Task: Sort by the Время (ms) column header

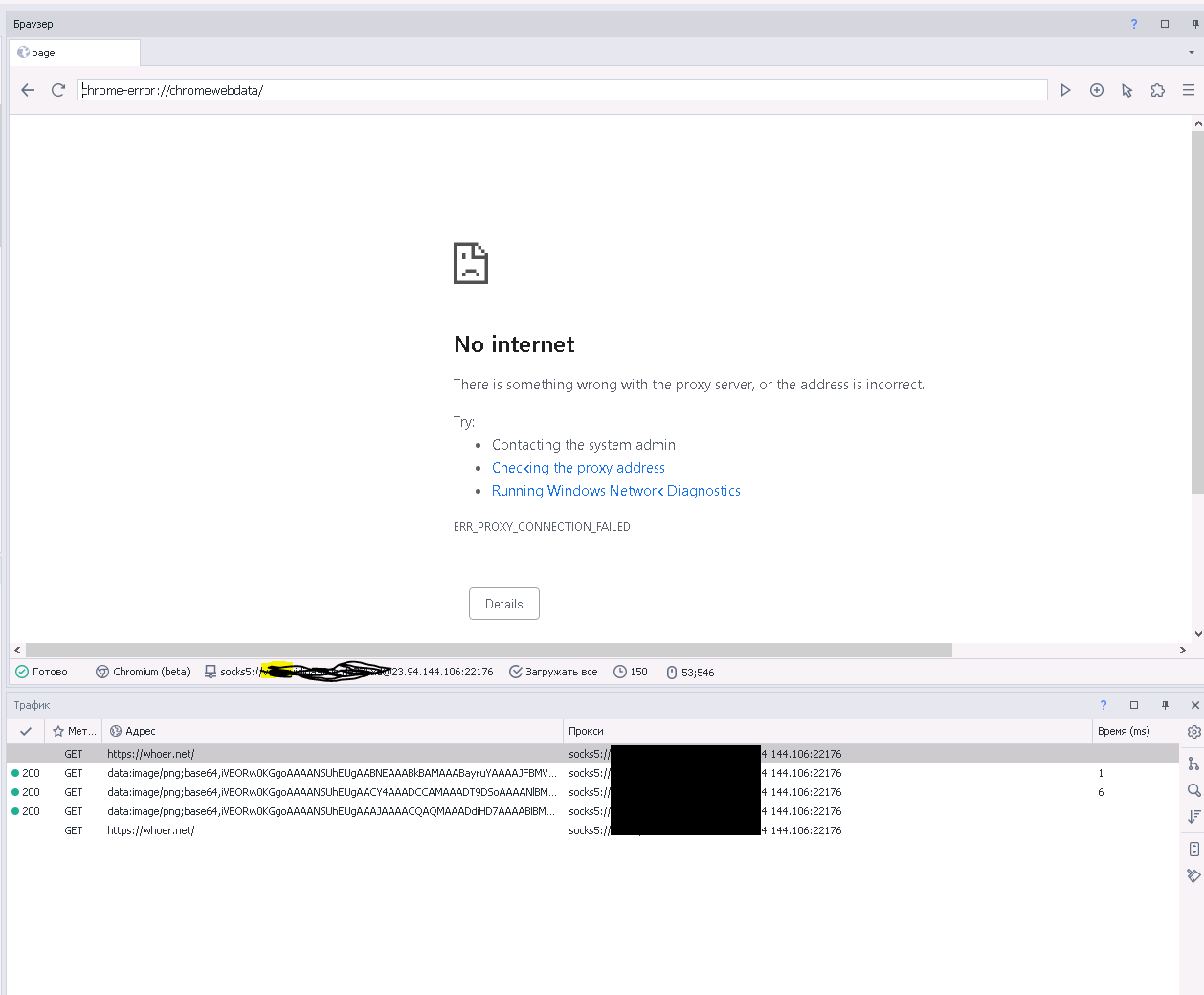Action: pyautogui.click(x=1135, y=731)
